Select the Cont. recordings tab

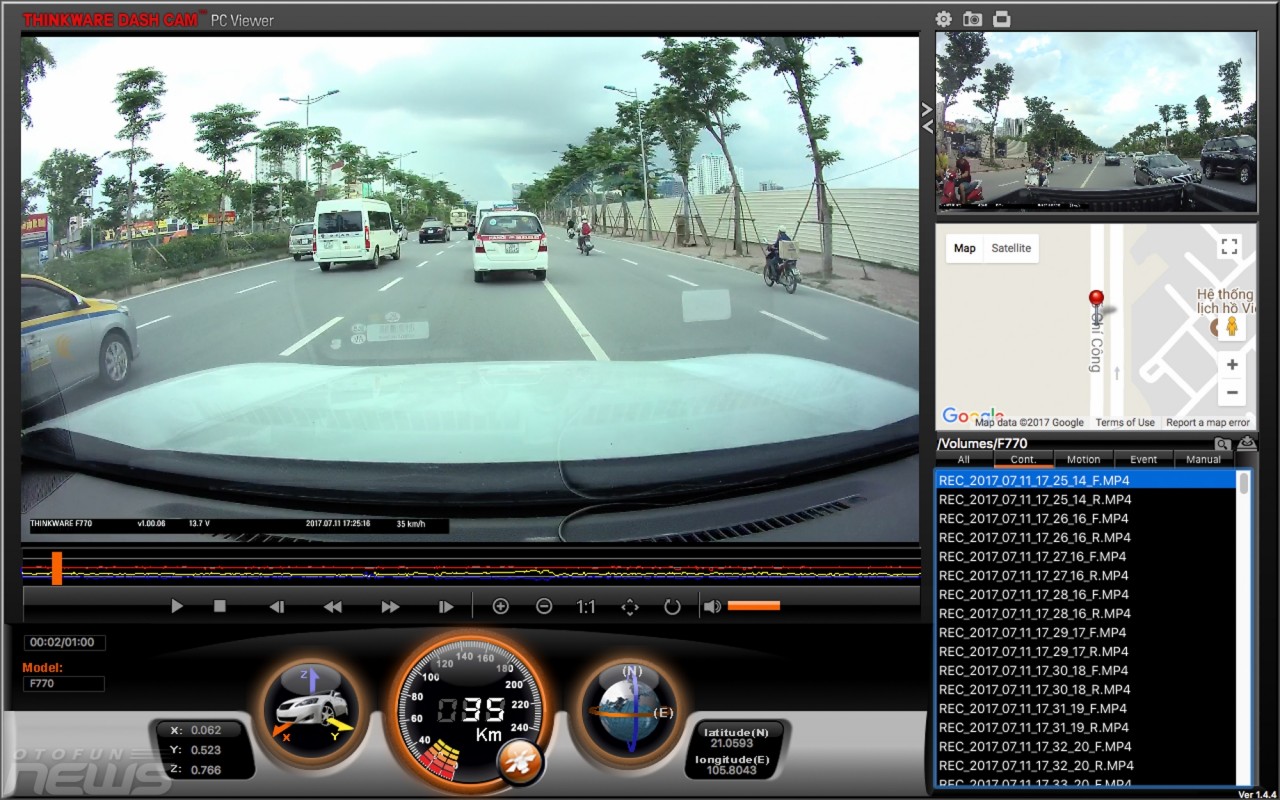(x=1024, y=460)
